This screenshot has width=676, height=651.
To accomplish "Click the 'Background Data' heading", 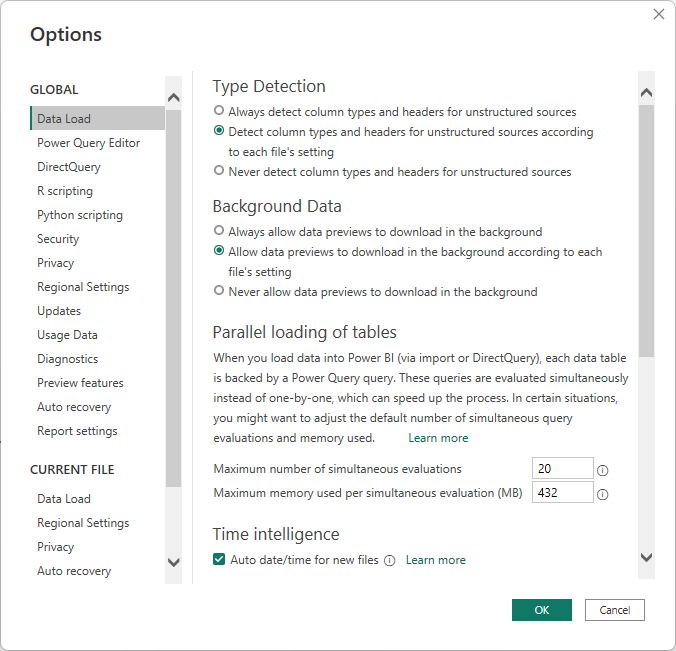I will coord(277,207).
